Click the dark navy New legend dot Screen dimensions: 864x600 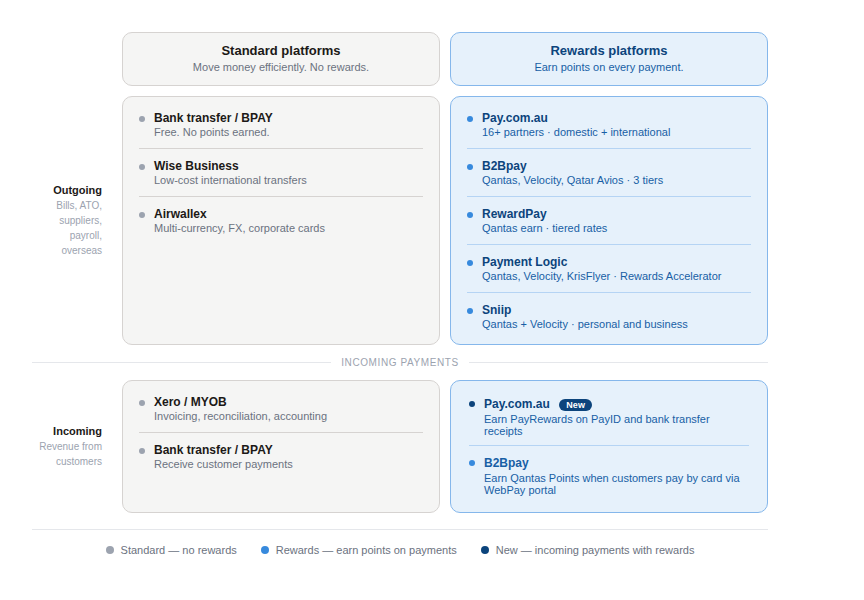pyautogui.click(x=485, y=550)
